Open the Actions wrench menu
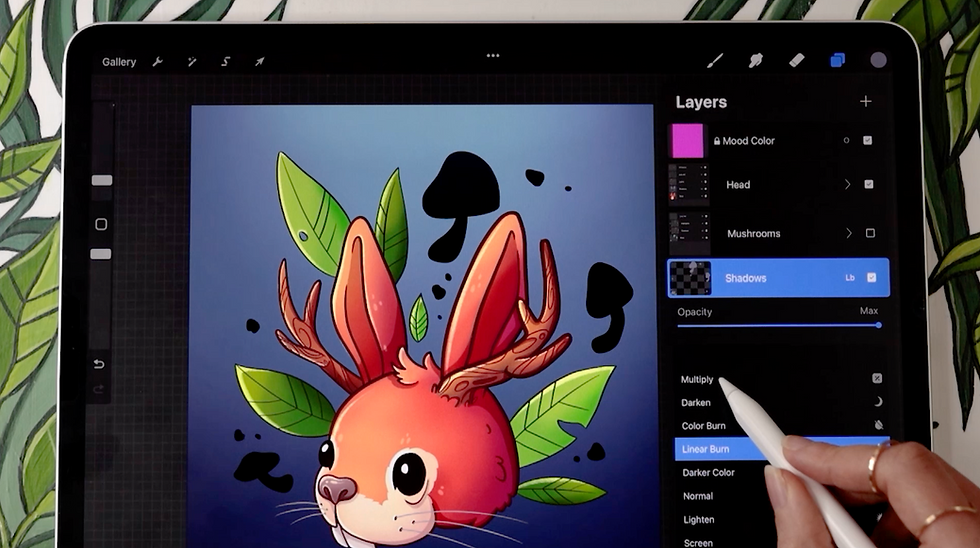This screenshot has height=548, width=980. (158, 61)
